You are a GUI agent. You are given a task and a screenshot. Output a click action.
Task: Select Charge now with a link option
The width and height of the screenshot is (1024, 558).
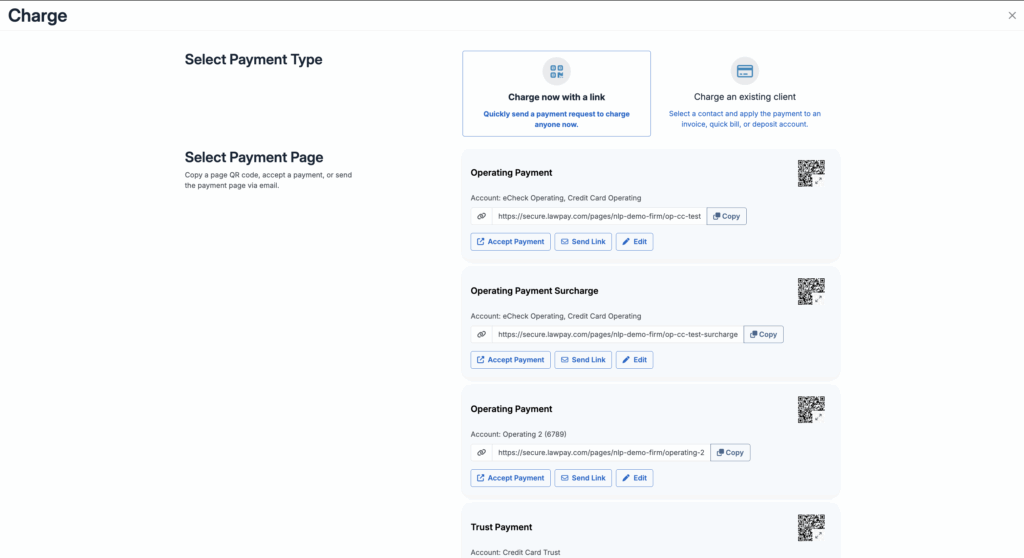556,93
